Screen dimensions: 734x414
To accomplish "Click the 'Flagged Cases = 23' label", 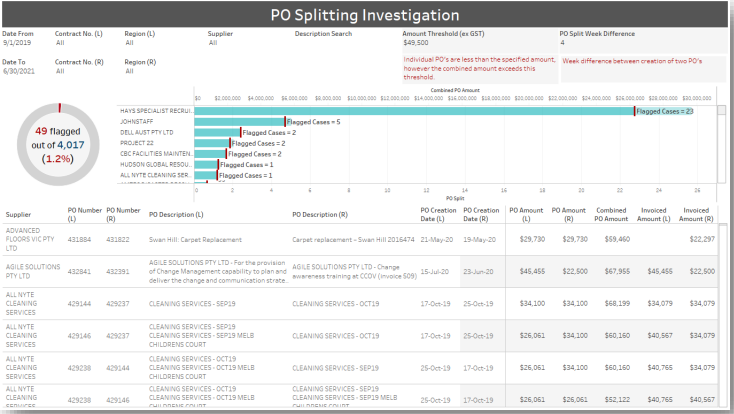I will 665,111.
